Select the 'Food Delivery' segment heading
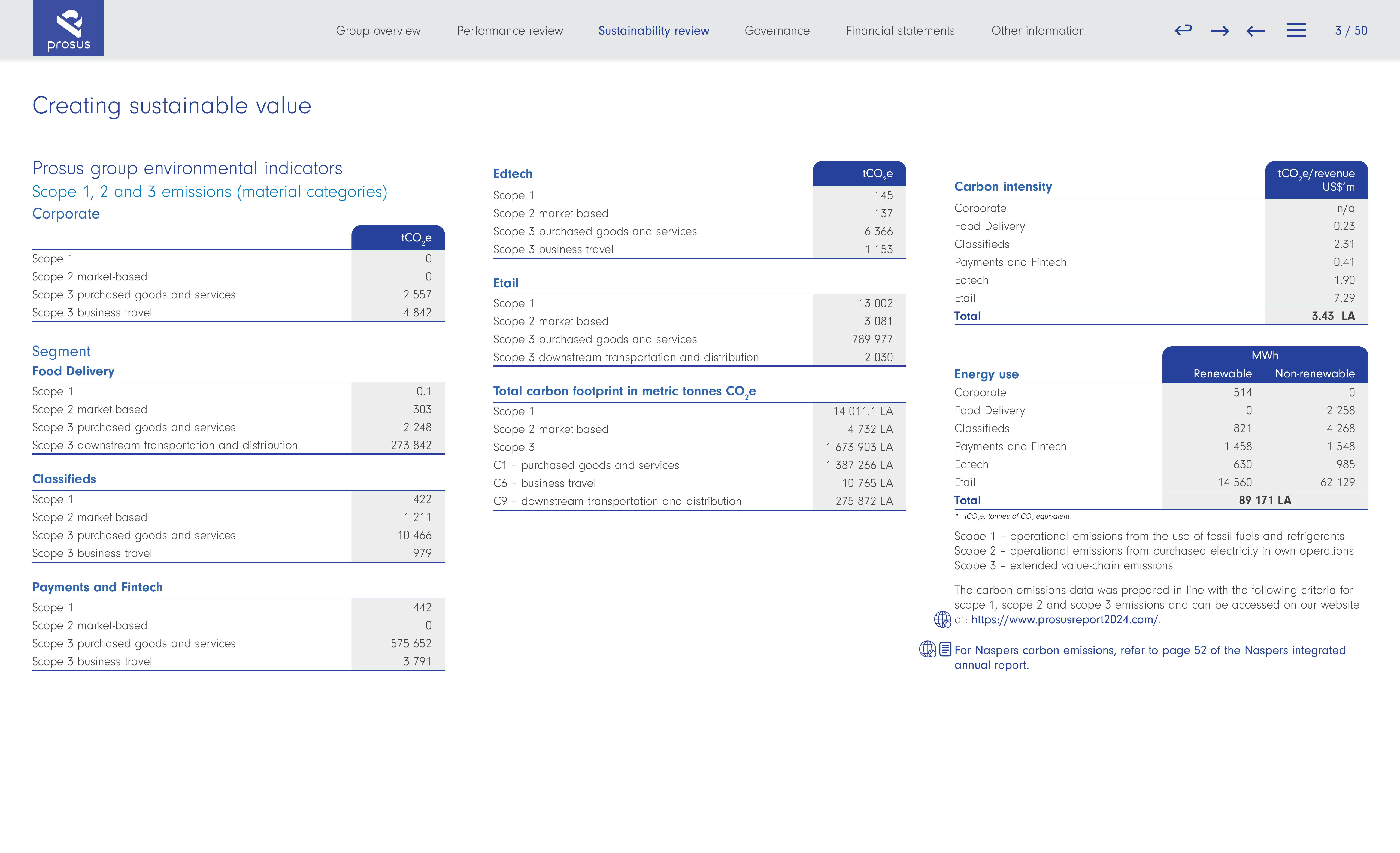The height and width of the screenshot is (853, 1400). pos(73,371)
